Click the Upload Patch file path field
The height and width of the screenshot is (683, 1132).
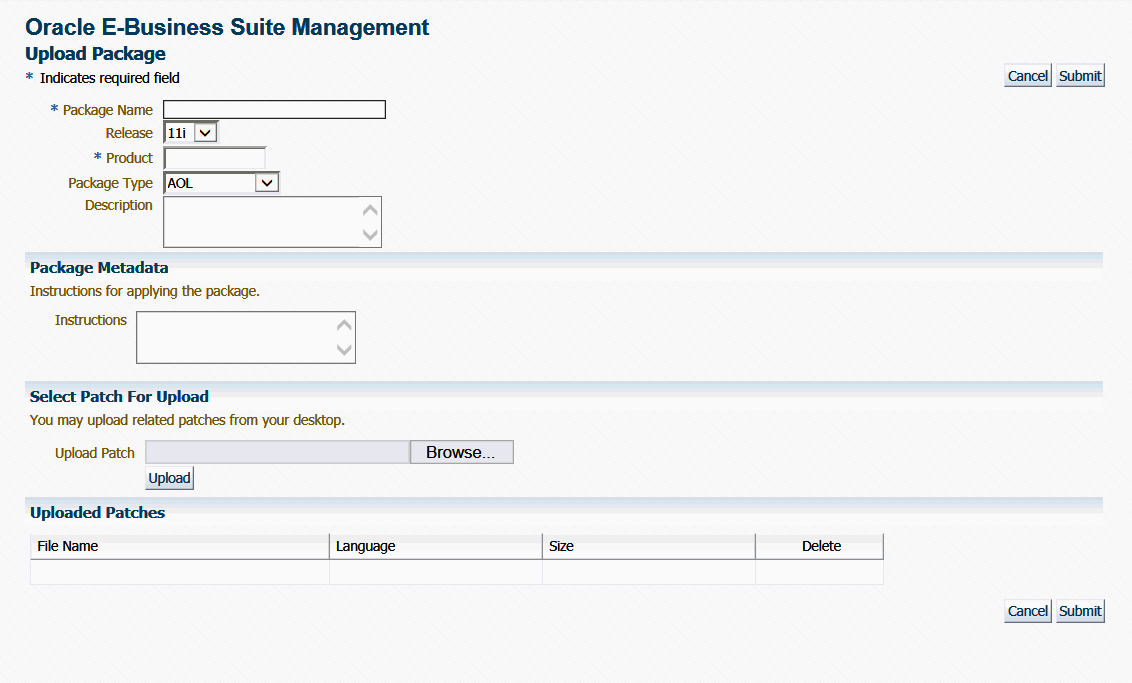(x=278, y=452)
